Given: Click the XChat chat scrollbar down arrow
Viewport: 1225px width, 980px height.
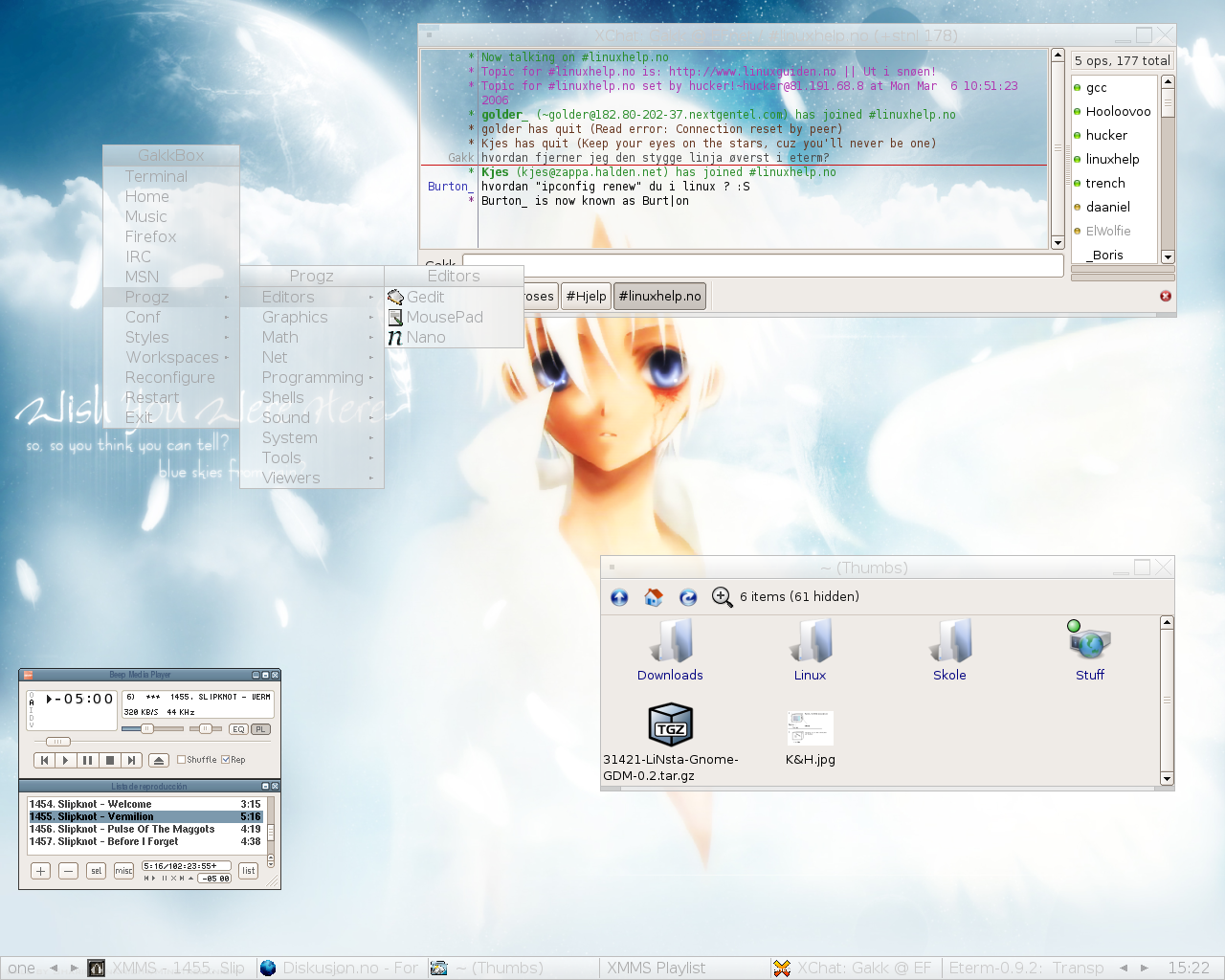Looking at the screenshot, I should pyautogui.click(x=1058, y=243).
